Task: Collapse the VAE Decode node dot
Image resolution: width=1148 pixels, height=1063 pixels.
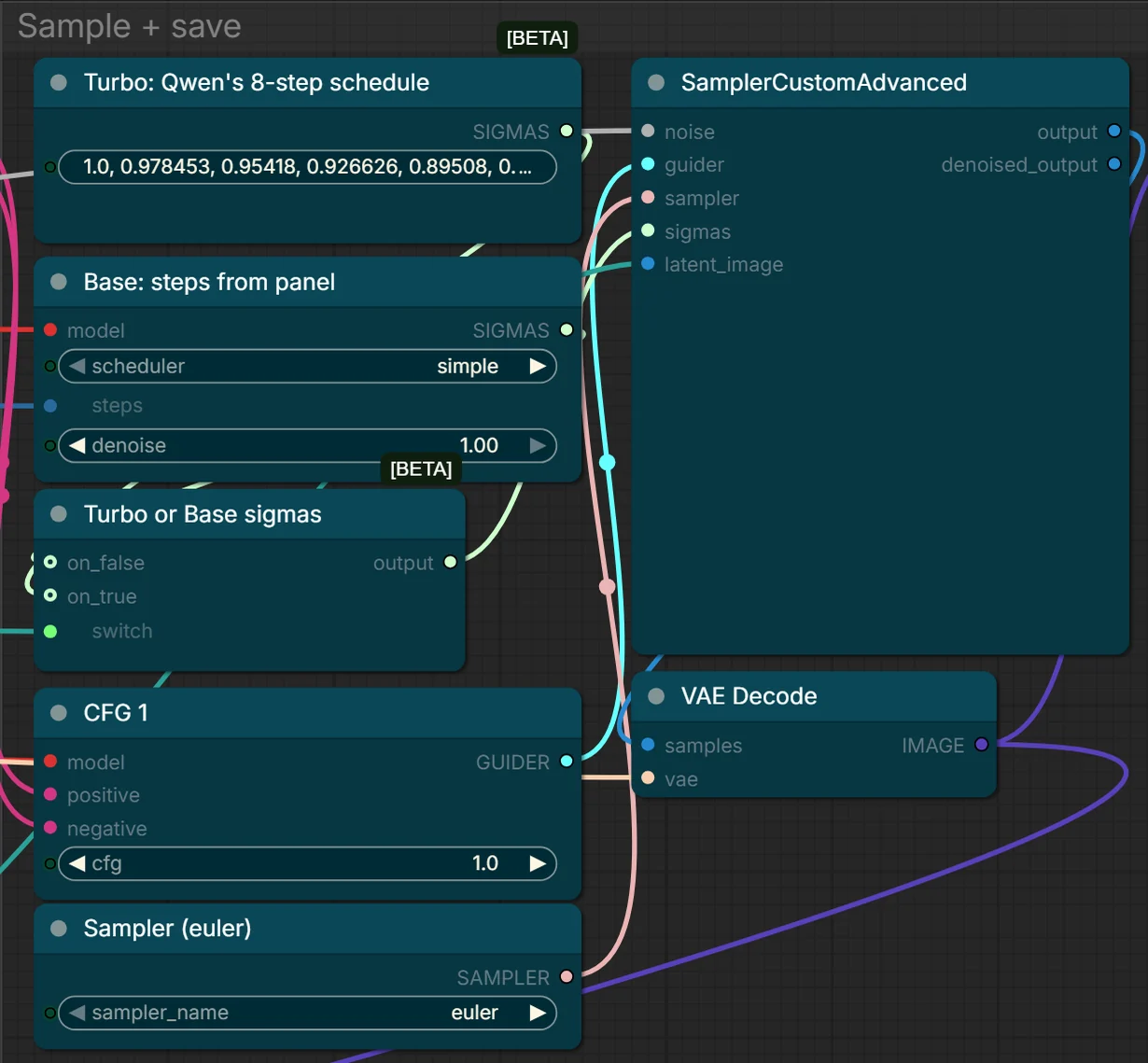Action: (656, 696)
